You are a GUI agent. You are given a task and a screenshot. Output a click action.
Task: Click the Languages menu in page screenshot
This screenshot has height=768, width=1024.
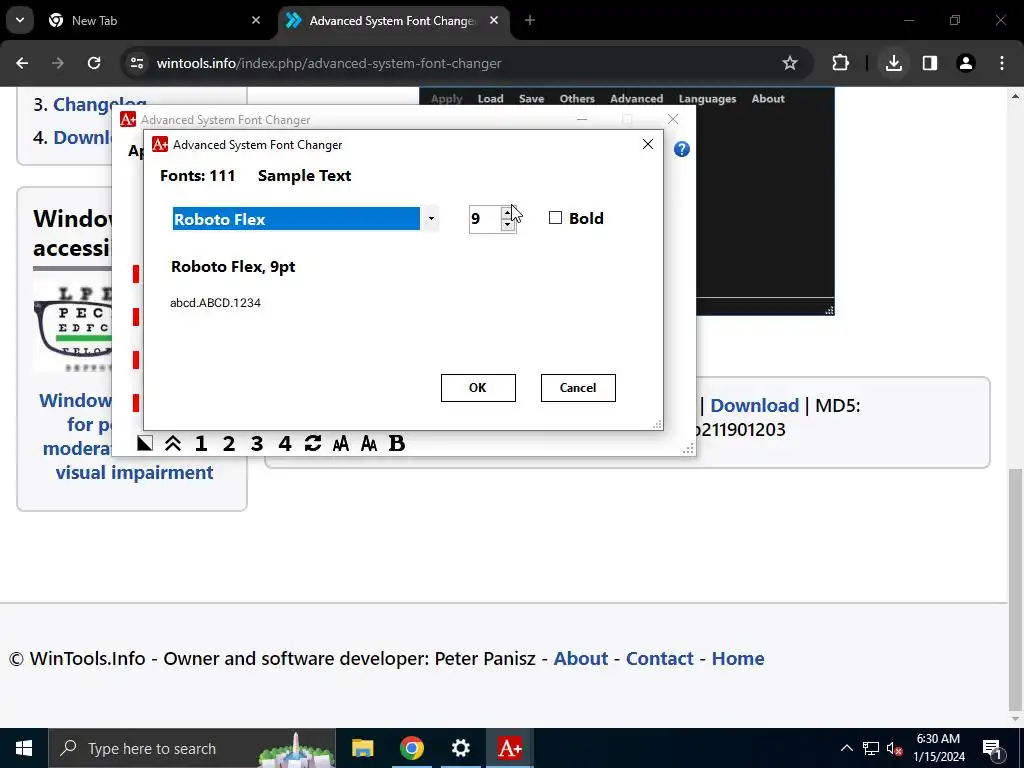point(707,99)
